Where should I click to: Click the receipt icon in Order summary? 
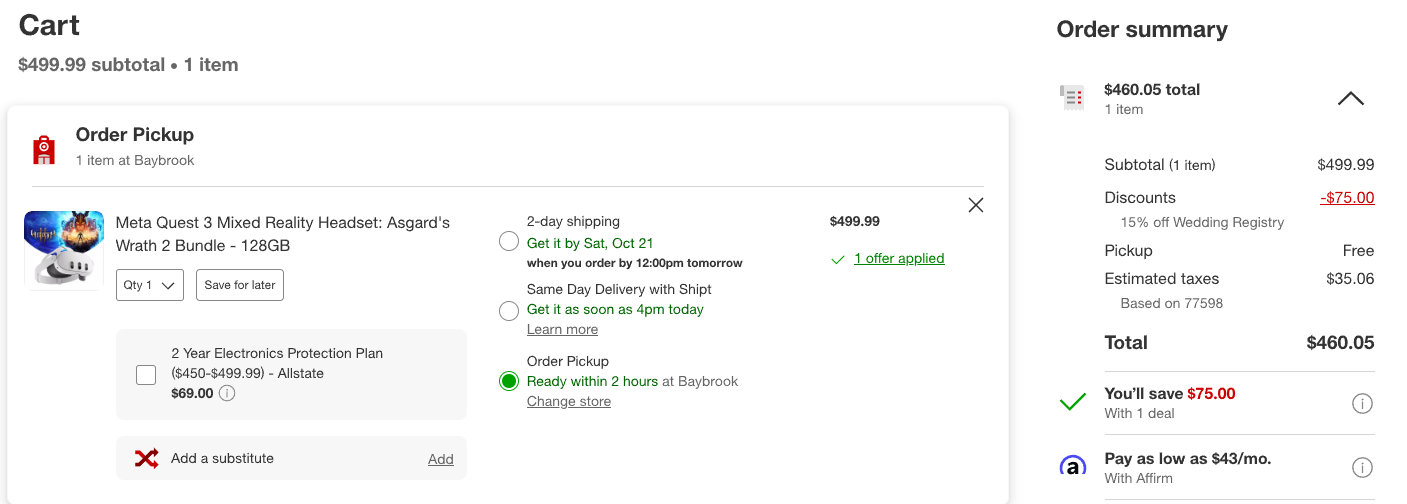pos(1072,97)
